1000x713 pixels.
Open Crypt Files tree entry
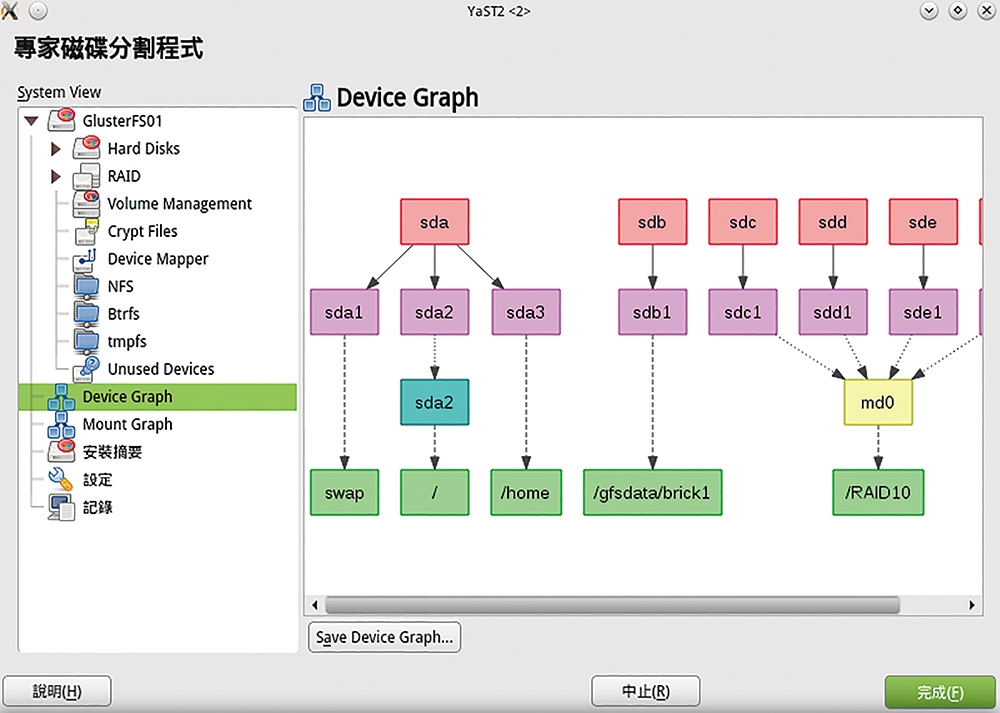142,231
